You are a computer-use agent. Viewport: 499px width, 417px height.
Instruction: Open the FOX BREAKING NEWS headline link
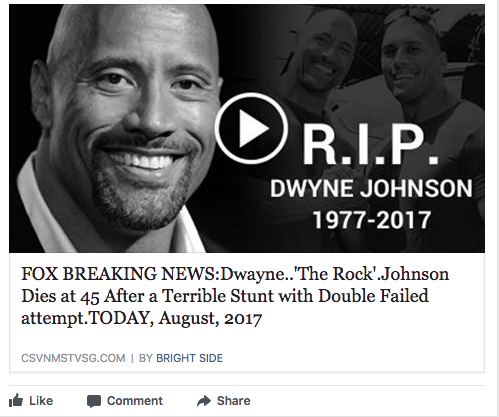coord(235,296)
